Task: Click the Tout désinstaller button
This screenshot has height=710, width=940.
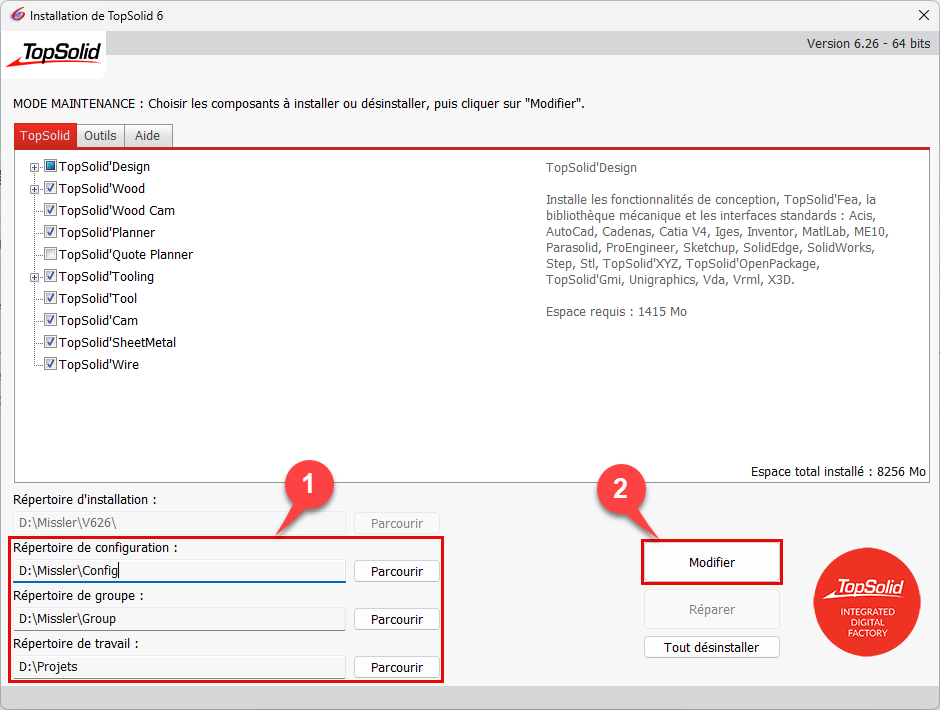Action: pos(712,648)
